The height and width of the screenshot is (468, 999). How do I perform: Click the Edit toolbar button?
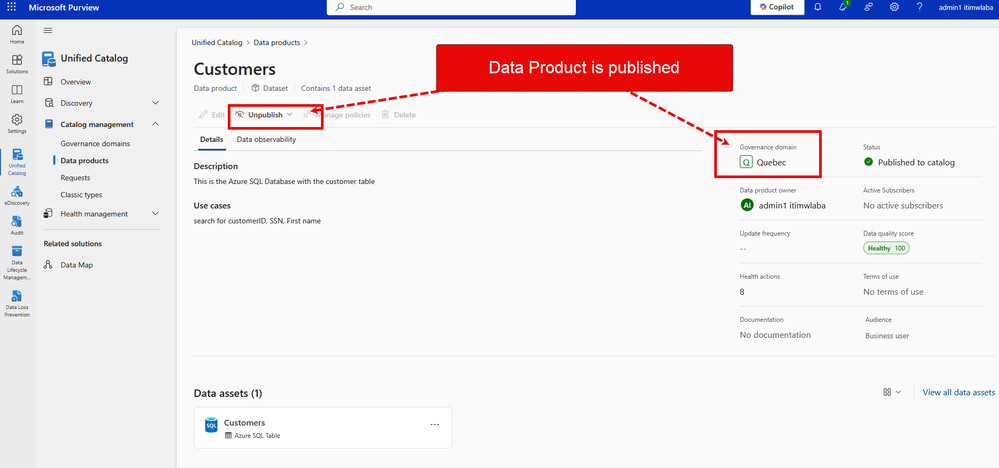pos(212,115)
